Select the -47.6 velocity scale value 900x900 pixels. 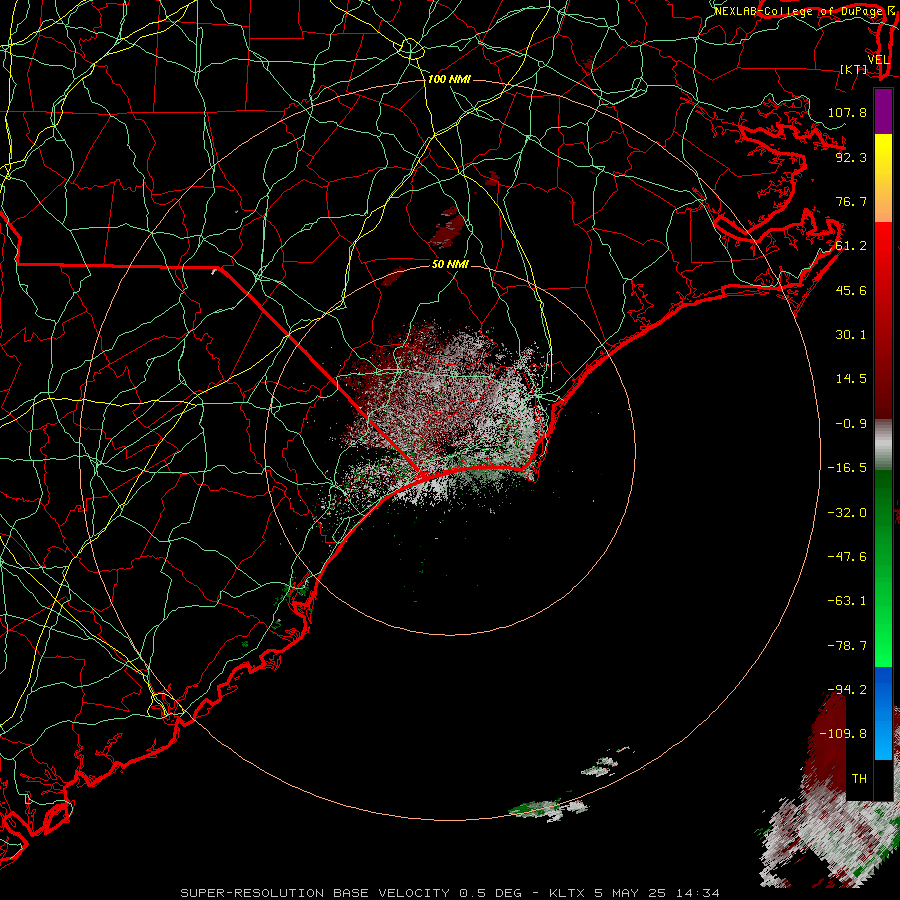pyautogui.click(x=847, y=557)
